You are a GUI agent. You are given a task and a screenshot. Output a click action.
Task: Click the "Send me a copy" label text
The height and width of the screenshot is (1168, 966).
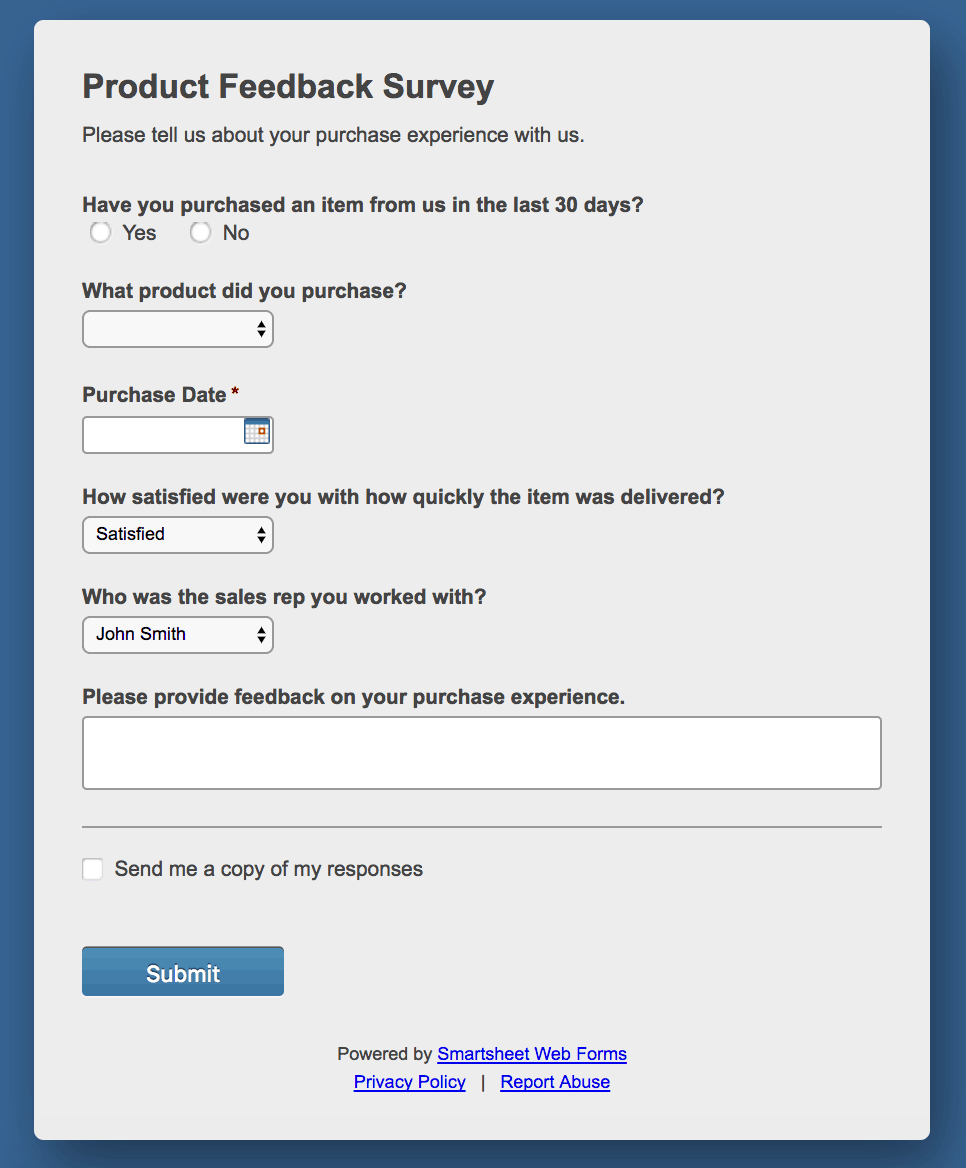pos(268,869)
